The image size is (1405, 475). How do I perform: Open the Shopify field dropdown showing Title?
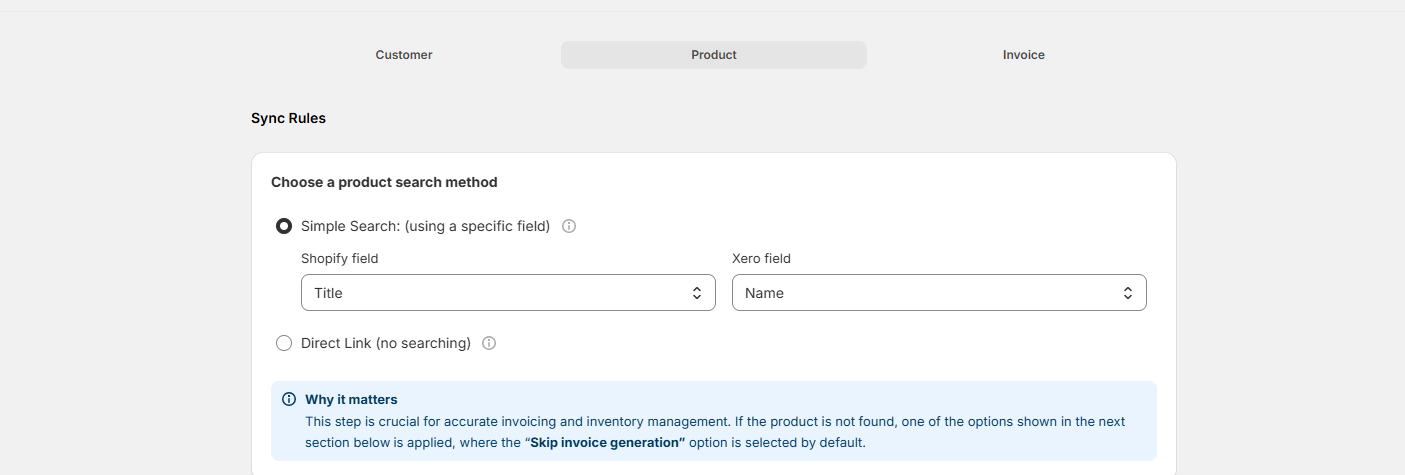[500, 293]
